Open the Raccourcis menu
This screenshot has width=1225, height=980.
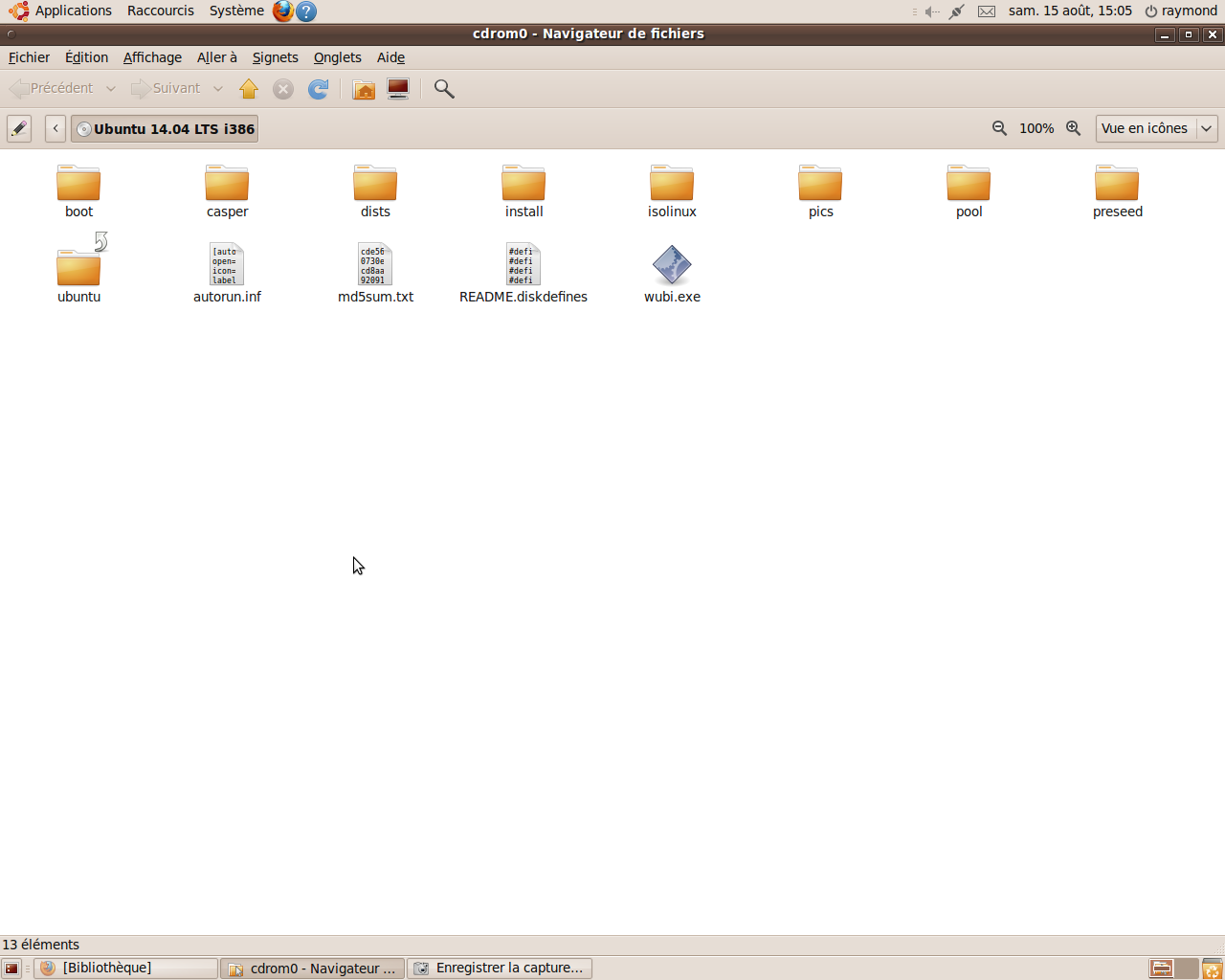[x=161, y=11]
